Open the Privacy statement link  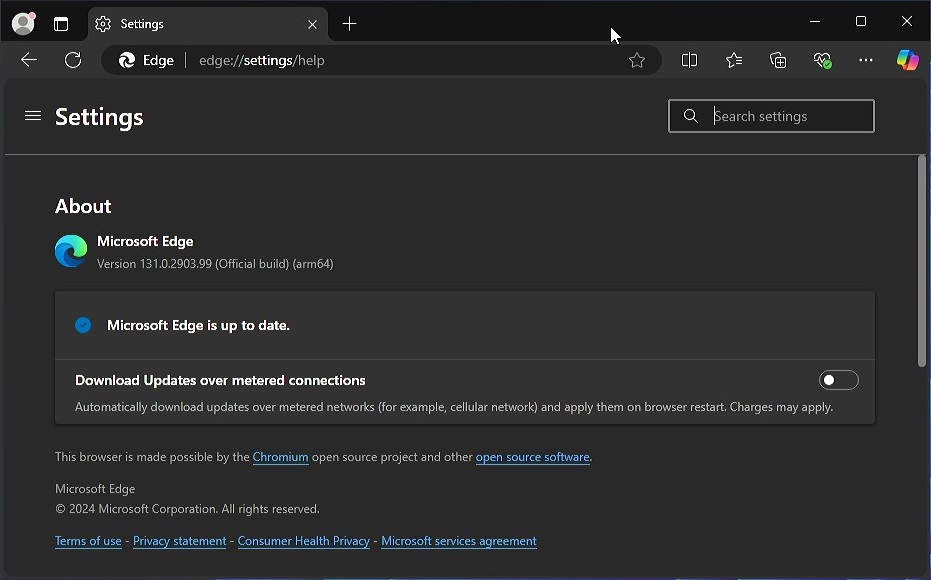pos(179,541)
